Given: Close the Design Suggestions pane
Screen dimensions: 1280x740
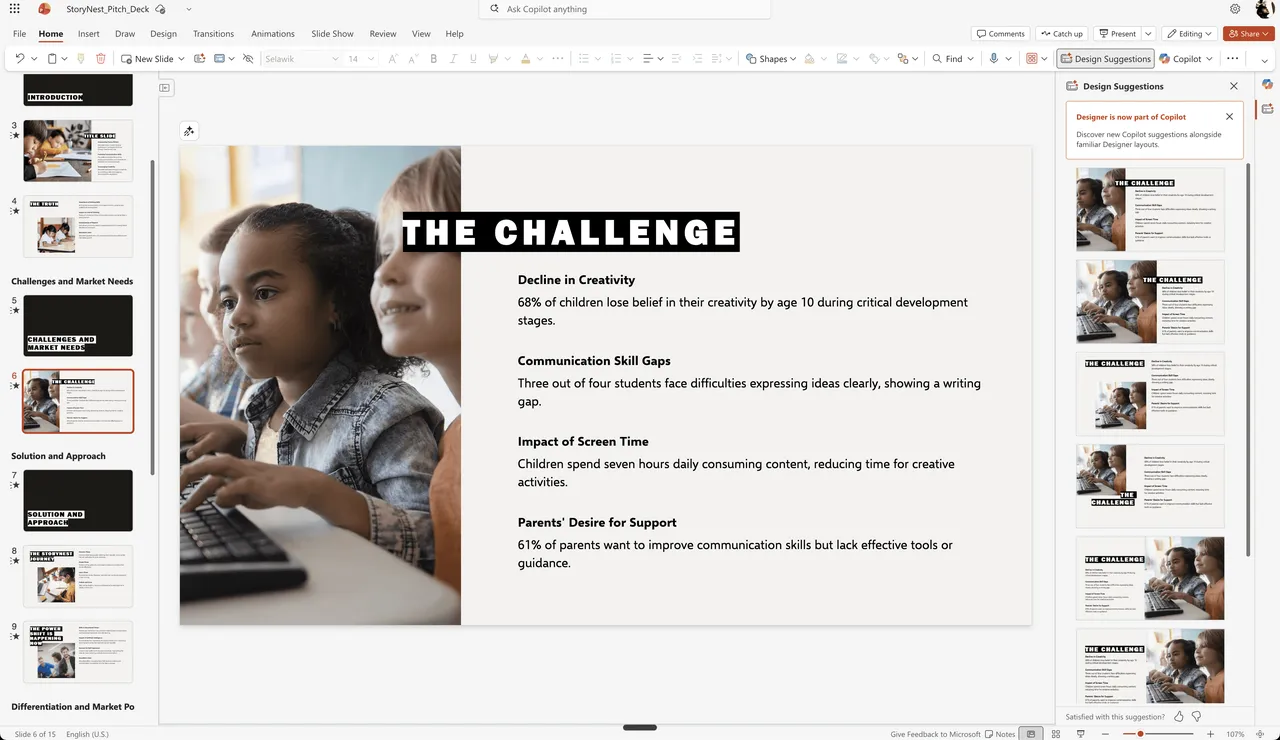Looking at the screenshot, I should (1234, 87).
